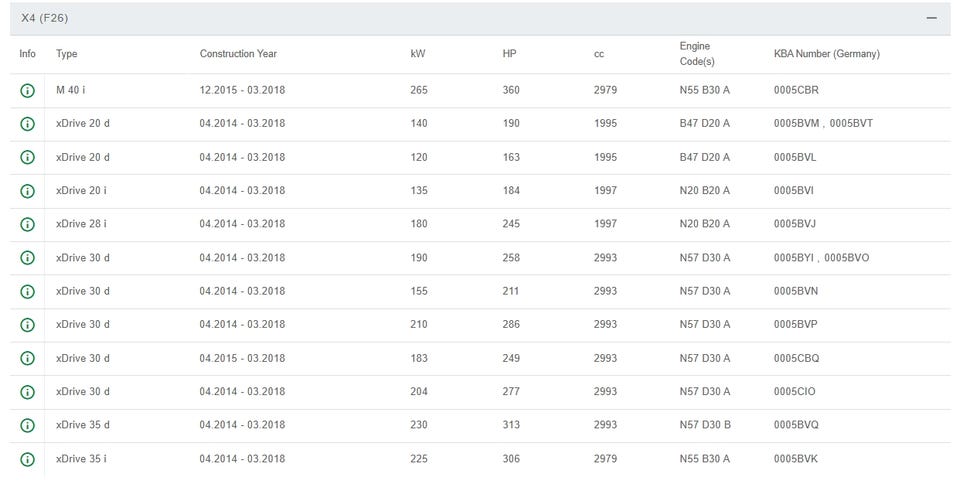Viewport: 960px width, 484px height.
Task: Show info for xDrive 35 i row
Action: click(x=28, y=459)
